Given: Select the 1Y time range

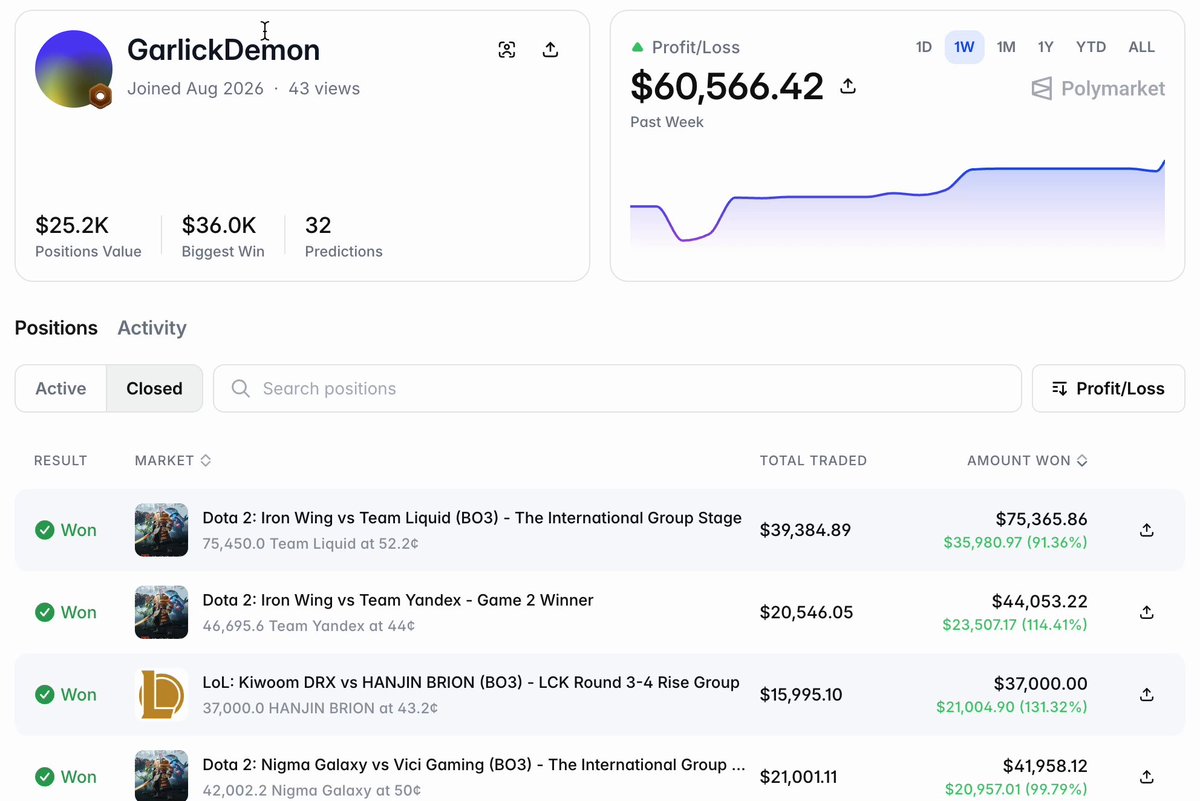Looking at the screenshot, I should pyautogui.click(x=1046, y=47).
